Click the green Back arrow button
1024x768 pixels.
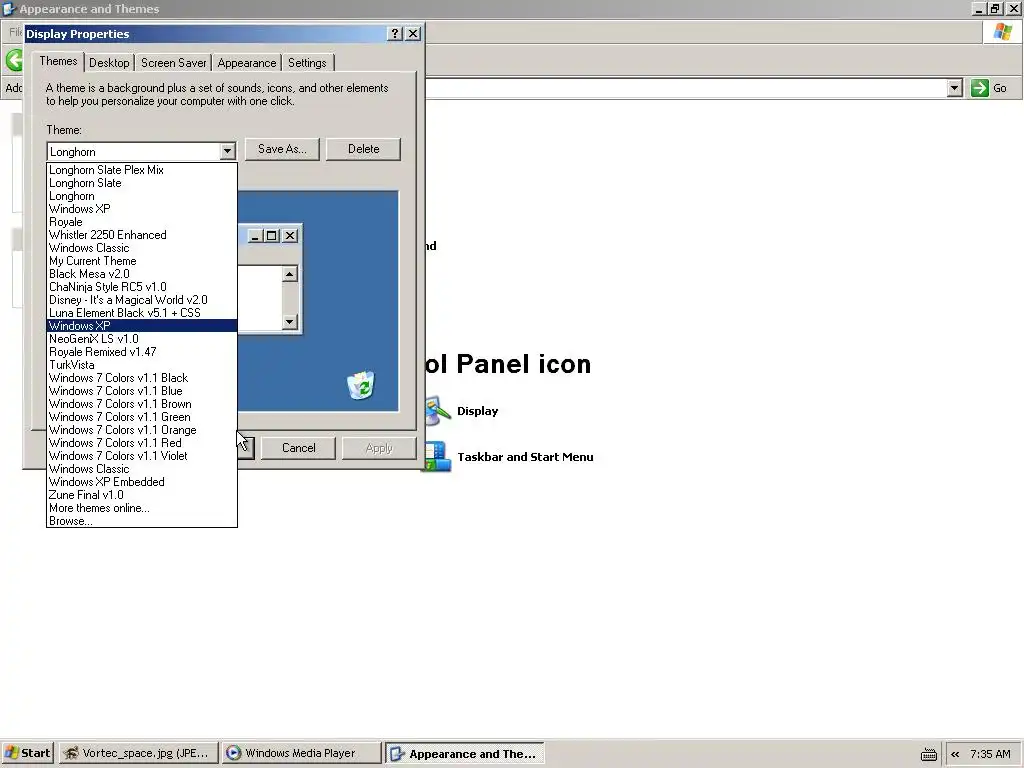point(14,61)
